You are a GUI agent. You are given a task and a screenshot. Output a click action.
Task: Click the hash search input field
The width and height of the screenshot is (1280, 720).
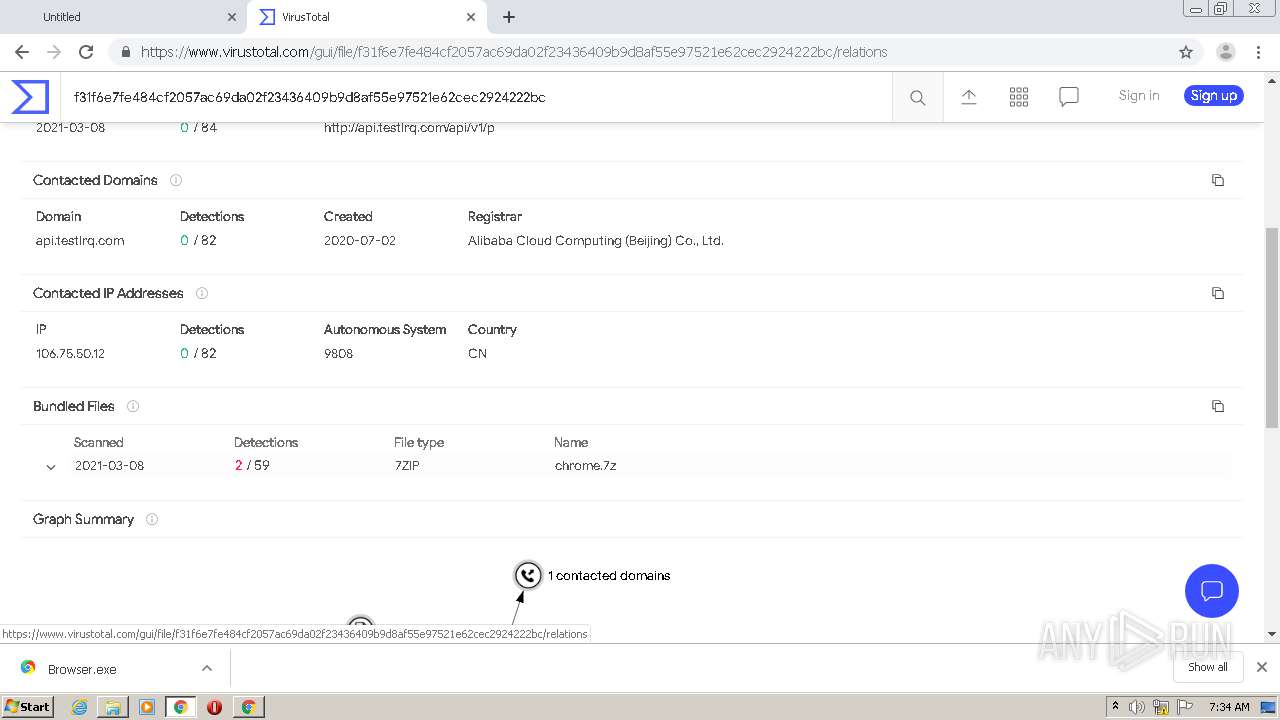pos(476,97)
